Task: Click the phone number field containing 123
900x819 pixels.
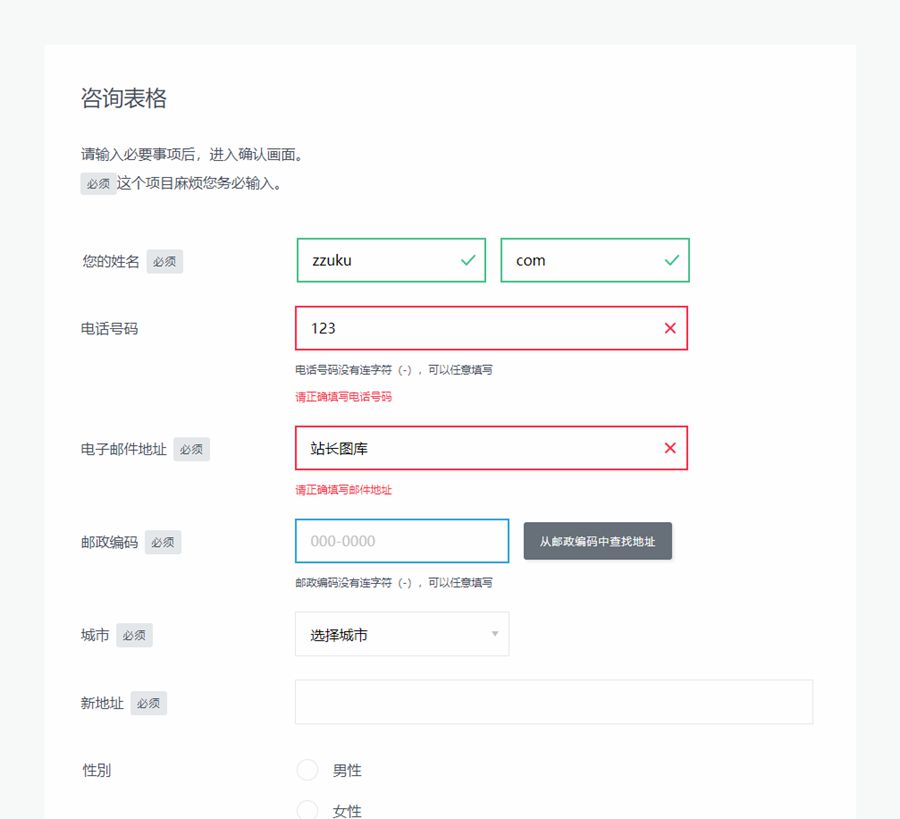Action: point(480,328)
